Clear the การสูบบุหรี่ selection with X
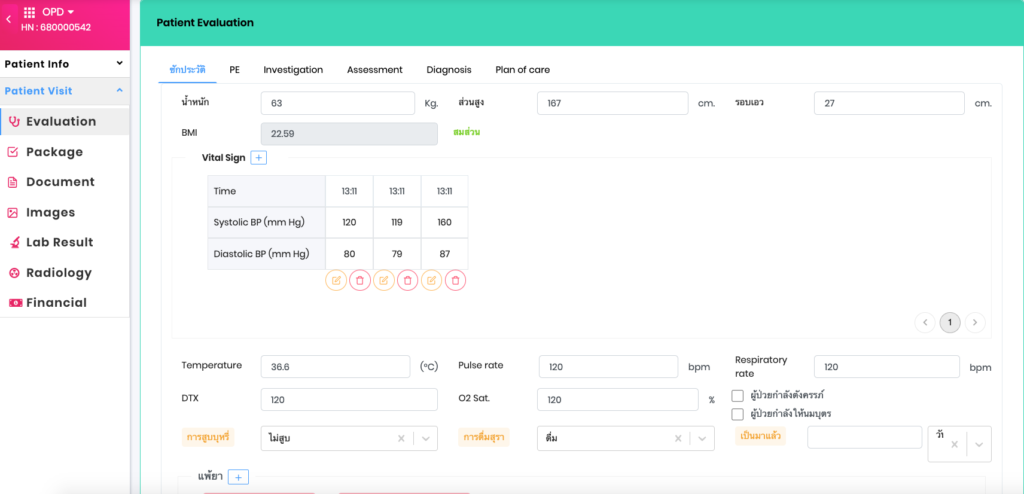The width and height of the screenshot is (1024, 494). coord(401,438)
